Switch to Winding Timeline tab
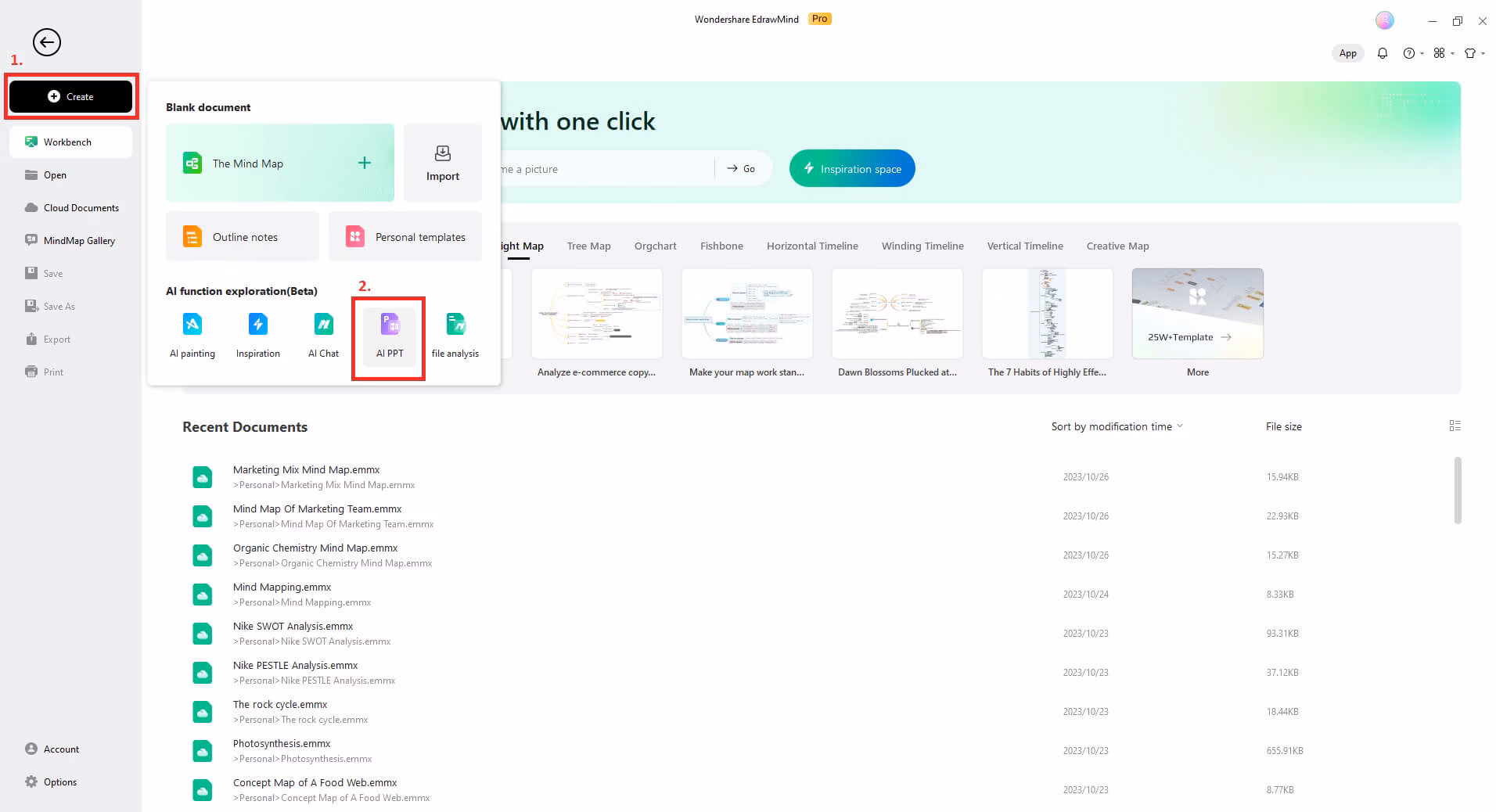 (922, 246)
